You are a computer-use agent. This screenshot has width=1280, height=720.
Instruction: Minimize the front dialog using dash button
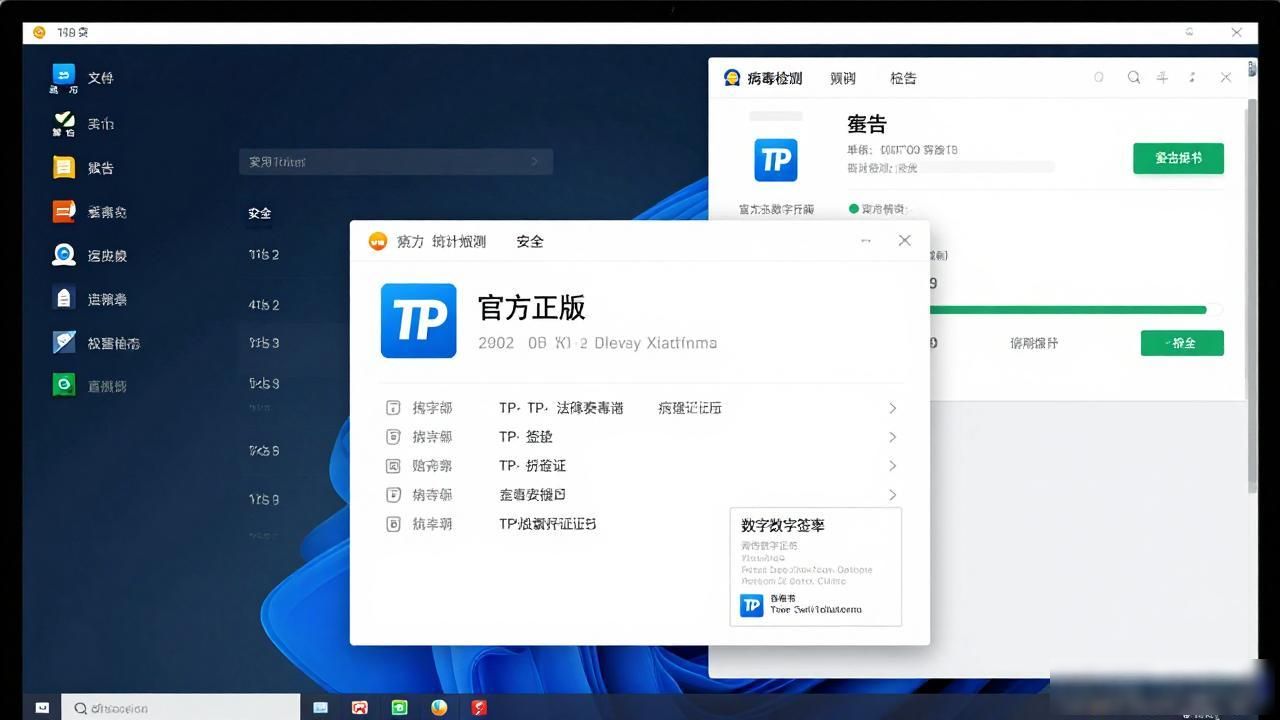(x=866, y=241)
